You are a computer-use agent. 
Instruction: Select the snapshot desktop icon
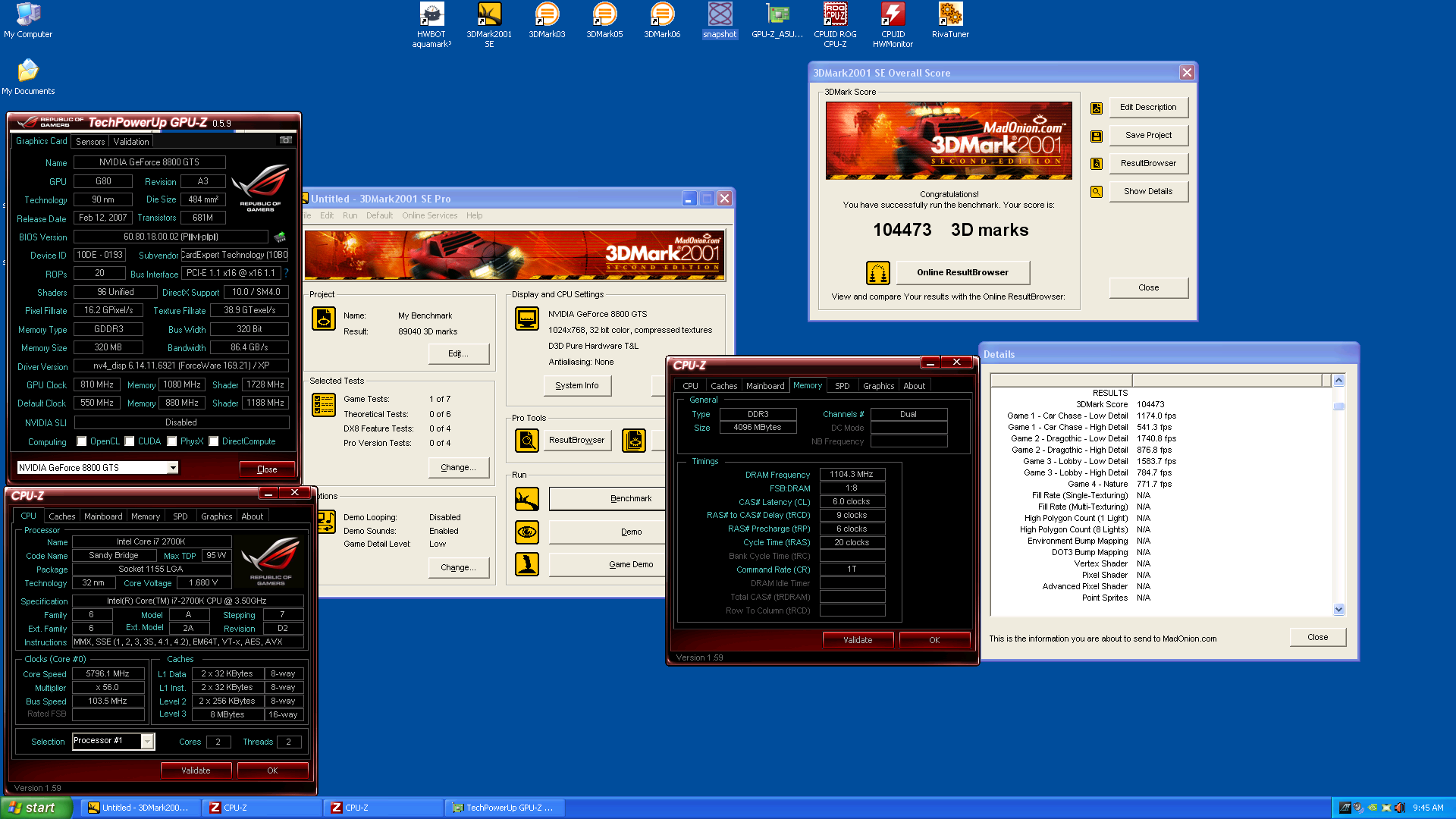[720, 20]
